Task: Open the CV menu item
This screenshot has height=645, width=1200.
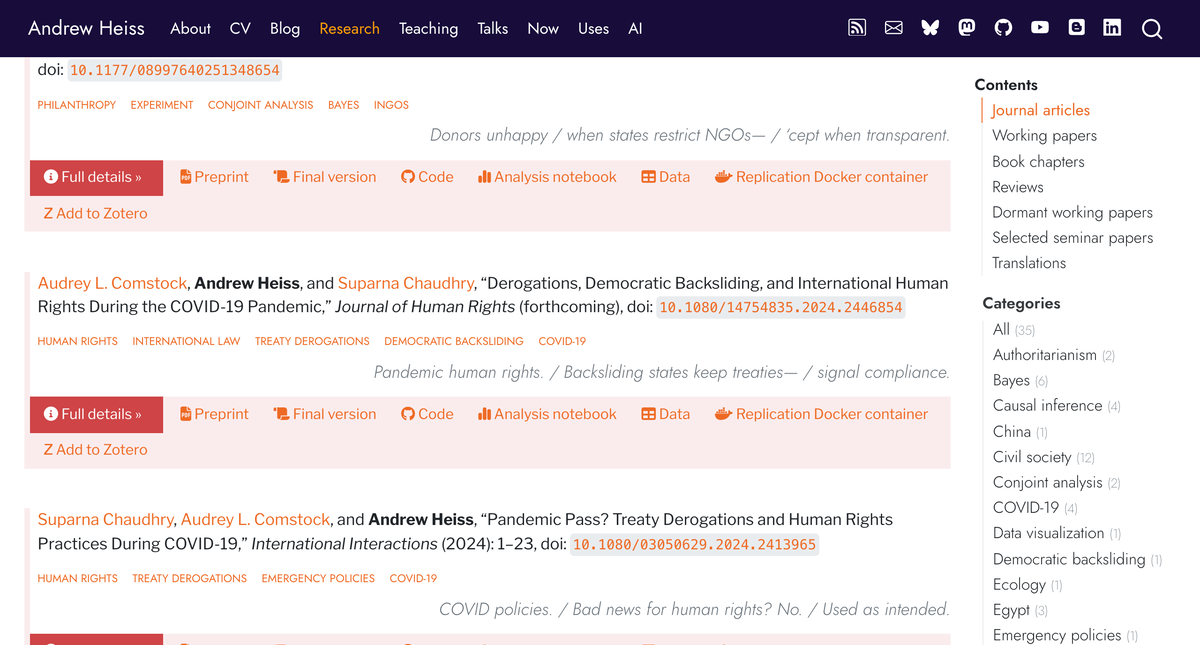Action: click(240, 28)
